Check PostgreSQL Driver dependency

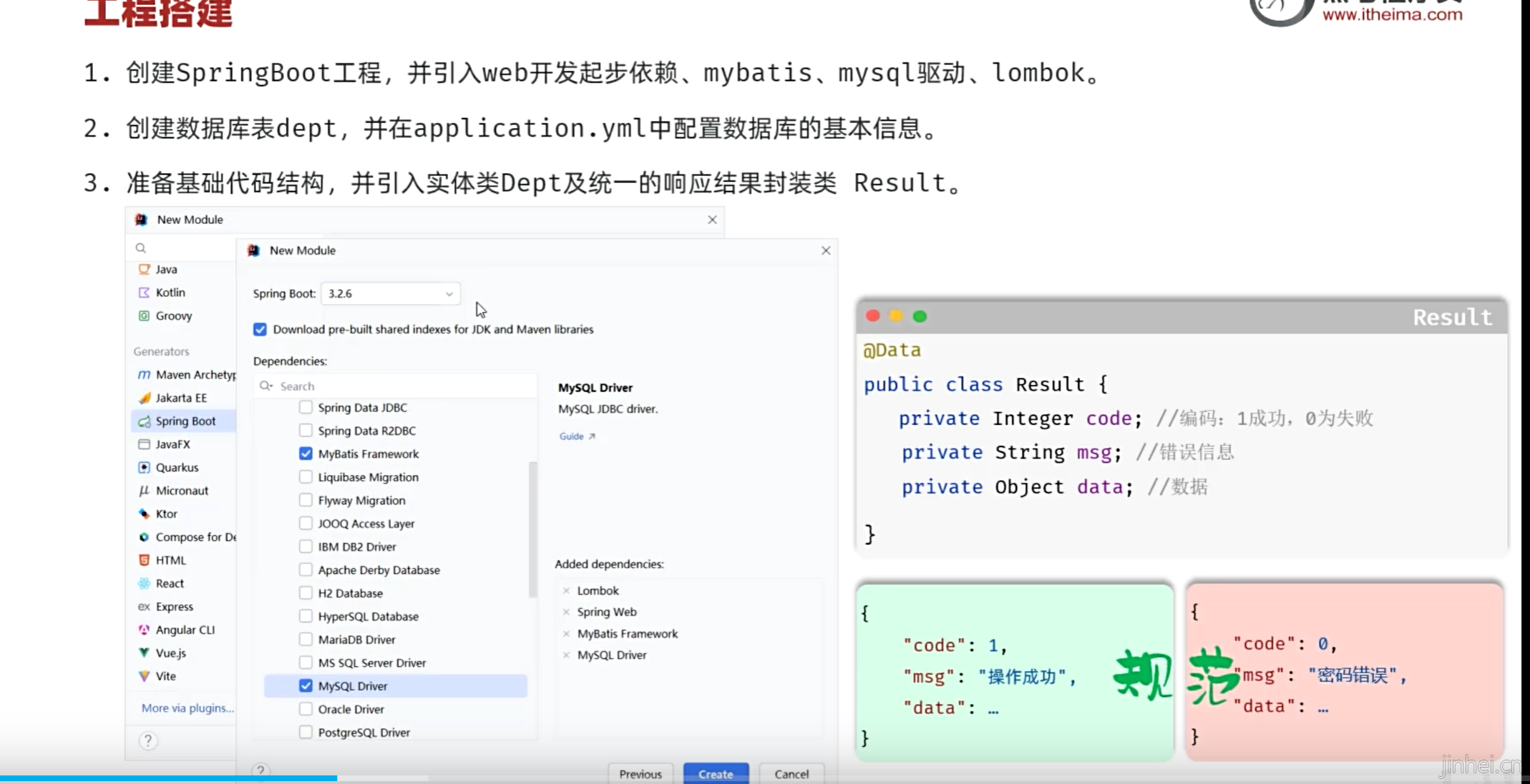coord(306,732)
